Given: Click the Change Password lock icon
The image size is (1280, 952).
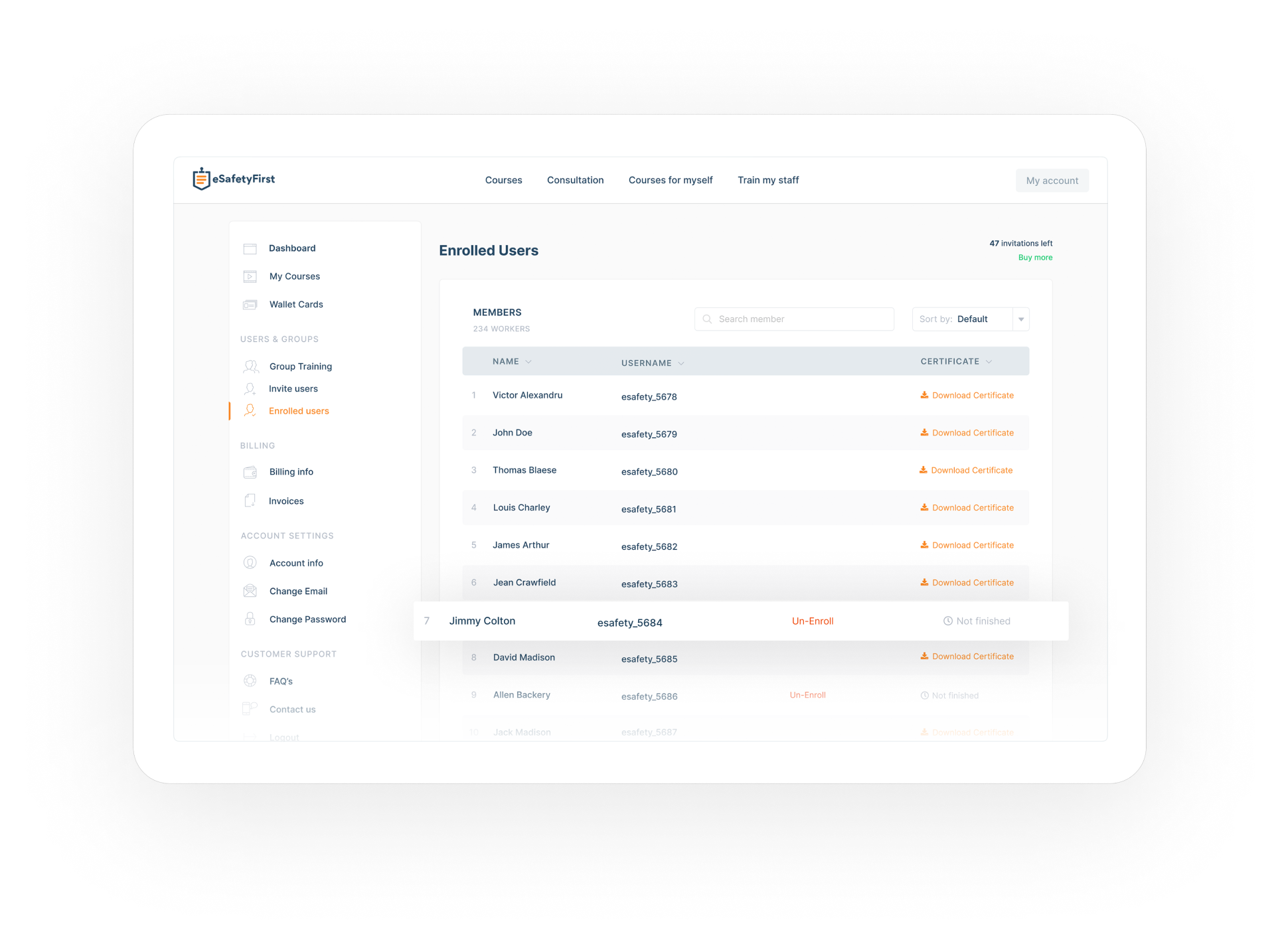Looking at the screenshot, I should tap(250, 619).
